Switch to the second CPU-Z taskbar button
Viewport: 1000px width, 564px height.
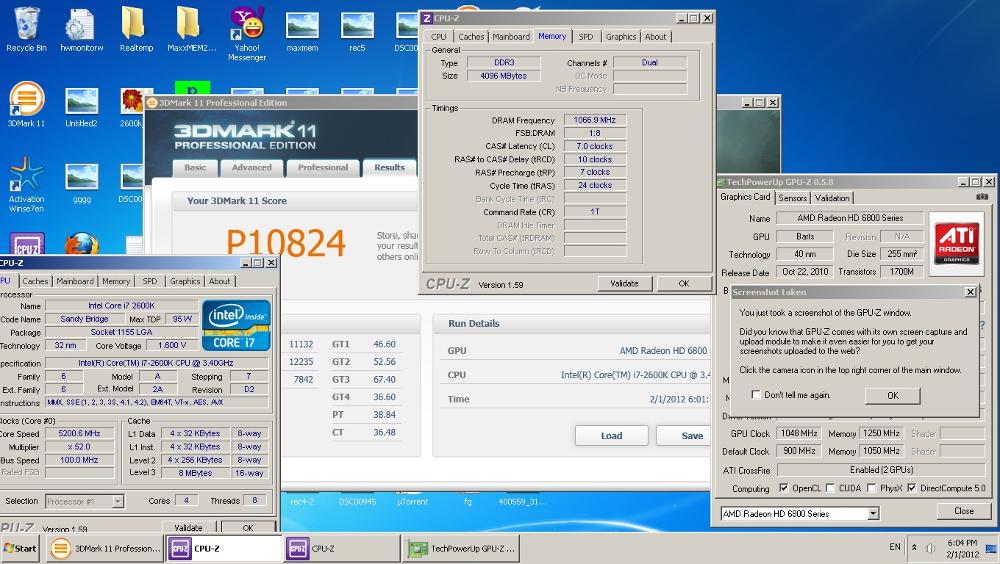tap(343, 548)
